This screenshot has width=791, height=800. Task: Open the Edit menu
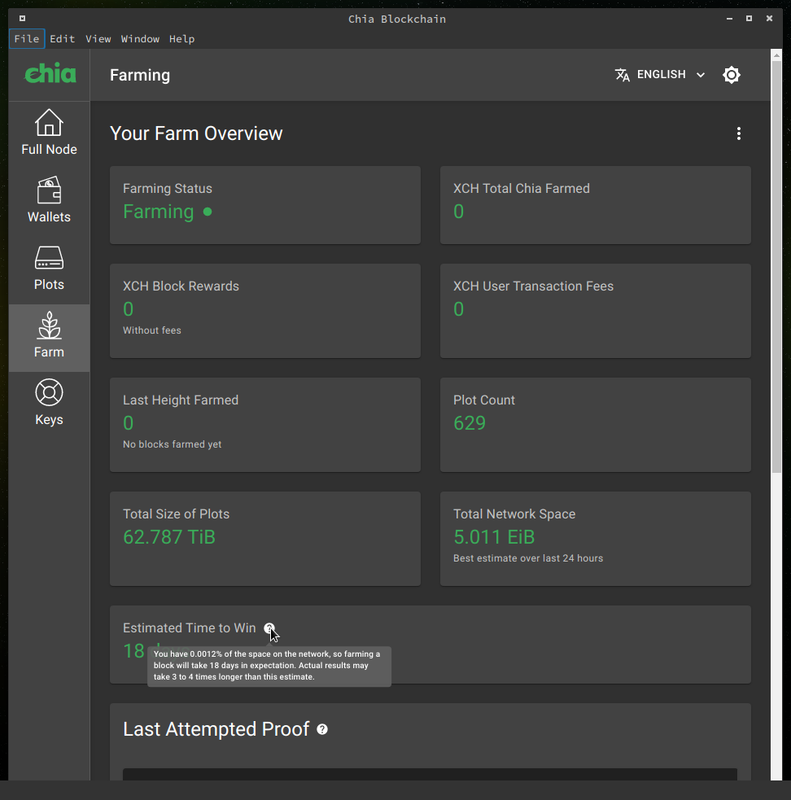[62, 39]
